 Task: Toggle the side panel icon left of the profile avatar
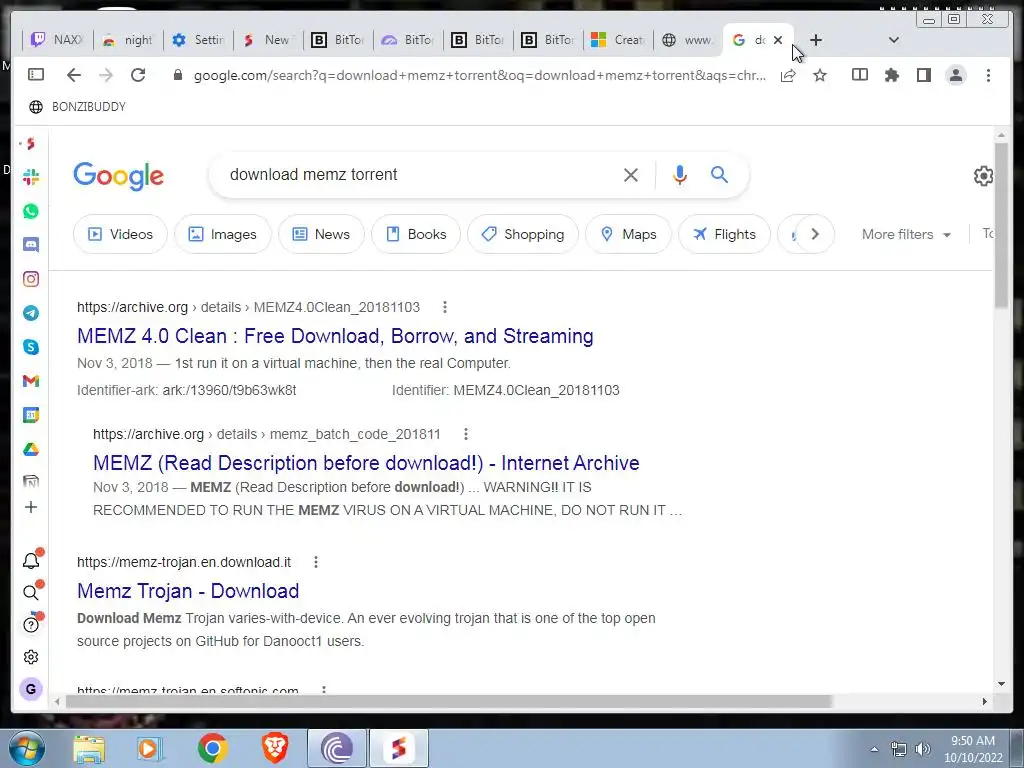click(x=923, y=75)
